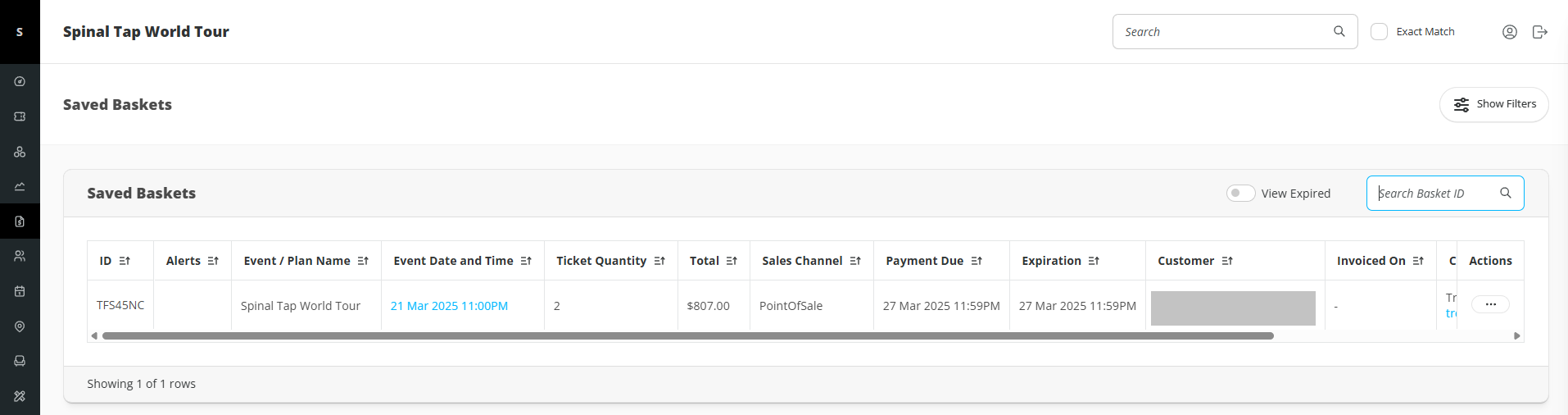The width and height of the screenshot is (1568, 415).
Task: Click the Actions column header
Action: click(x=1490, y=261)
